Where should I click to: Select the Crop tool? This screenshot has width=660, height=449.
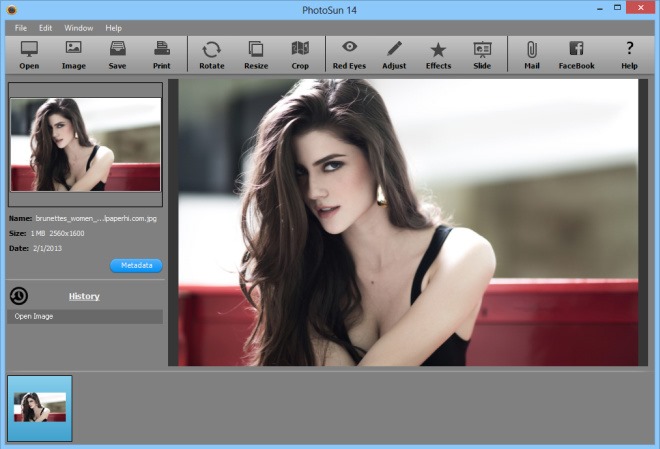(300, 54)
